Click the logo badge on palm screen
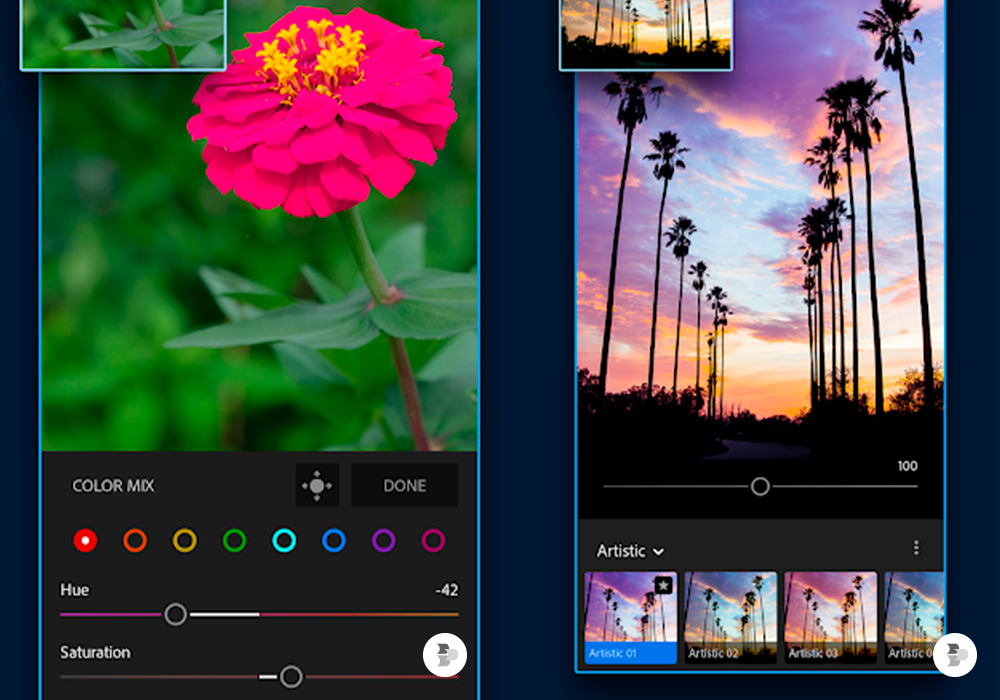 click(x=955, y=655)
